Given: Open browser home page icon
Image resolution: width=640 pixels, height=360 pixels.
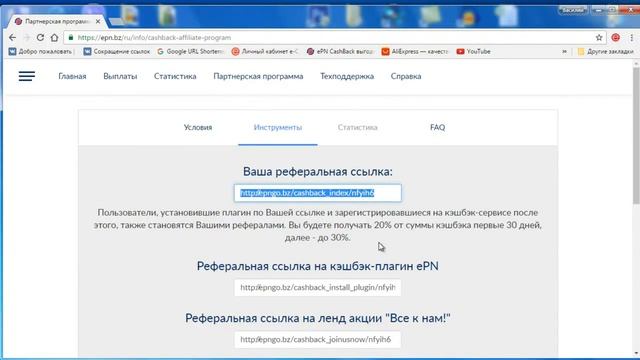Looking at the screenshot, I should pyautogui.click(x=54, y=38).
